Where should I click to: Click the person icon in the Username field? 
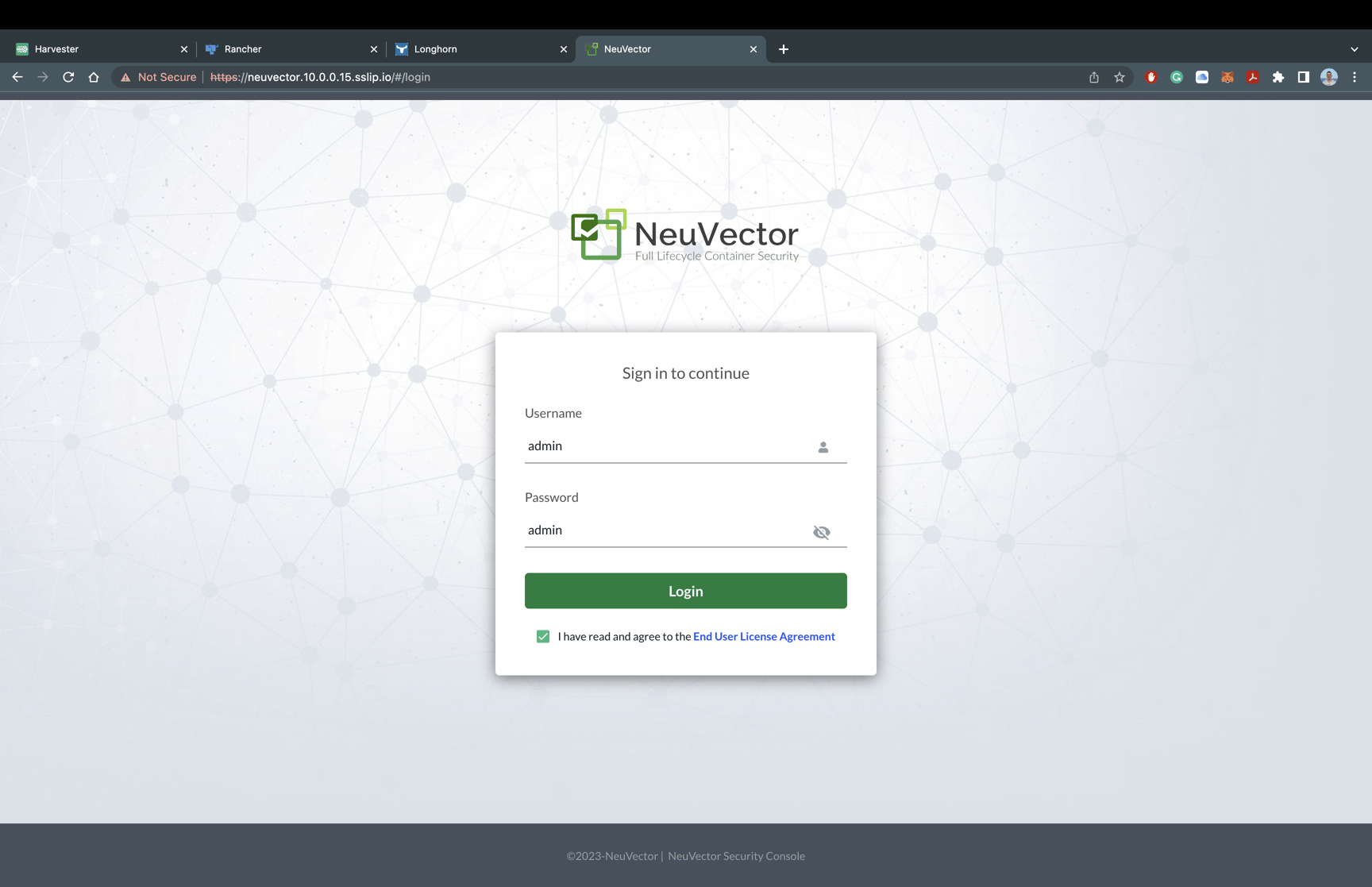[x=823, y=447]
